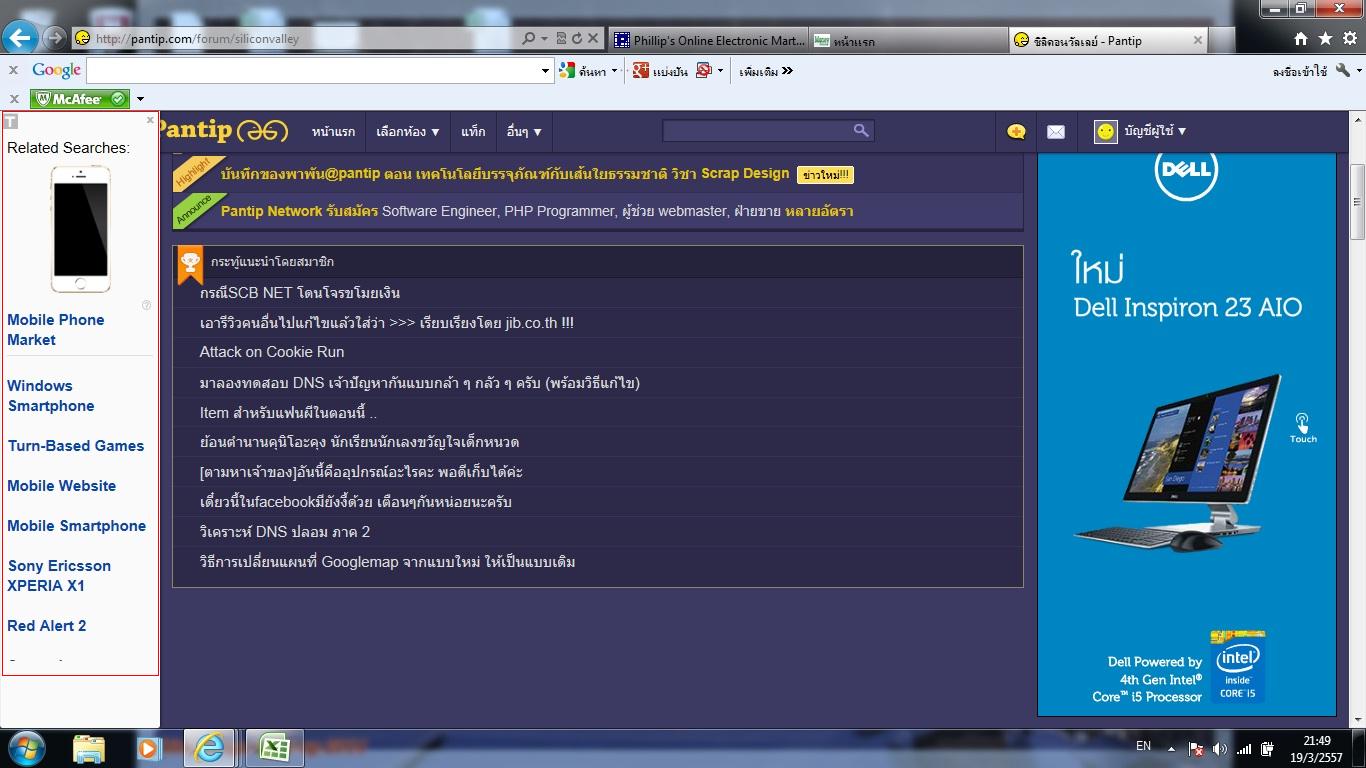Stop loading with the address bar X
Screen dimensions: 1366x768
pyautogui.click(x=592, y=38)
